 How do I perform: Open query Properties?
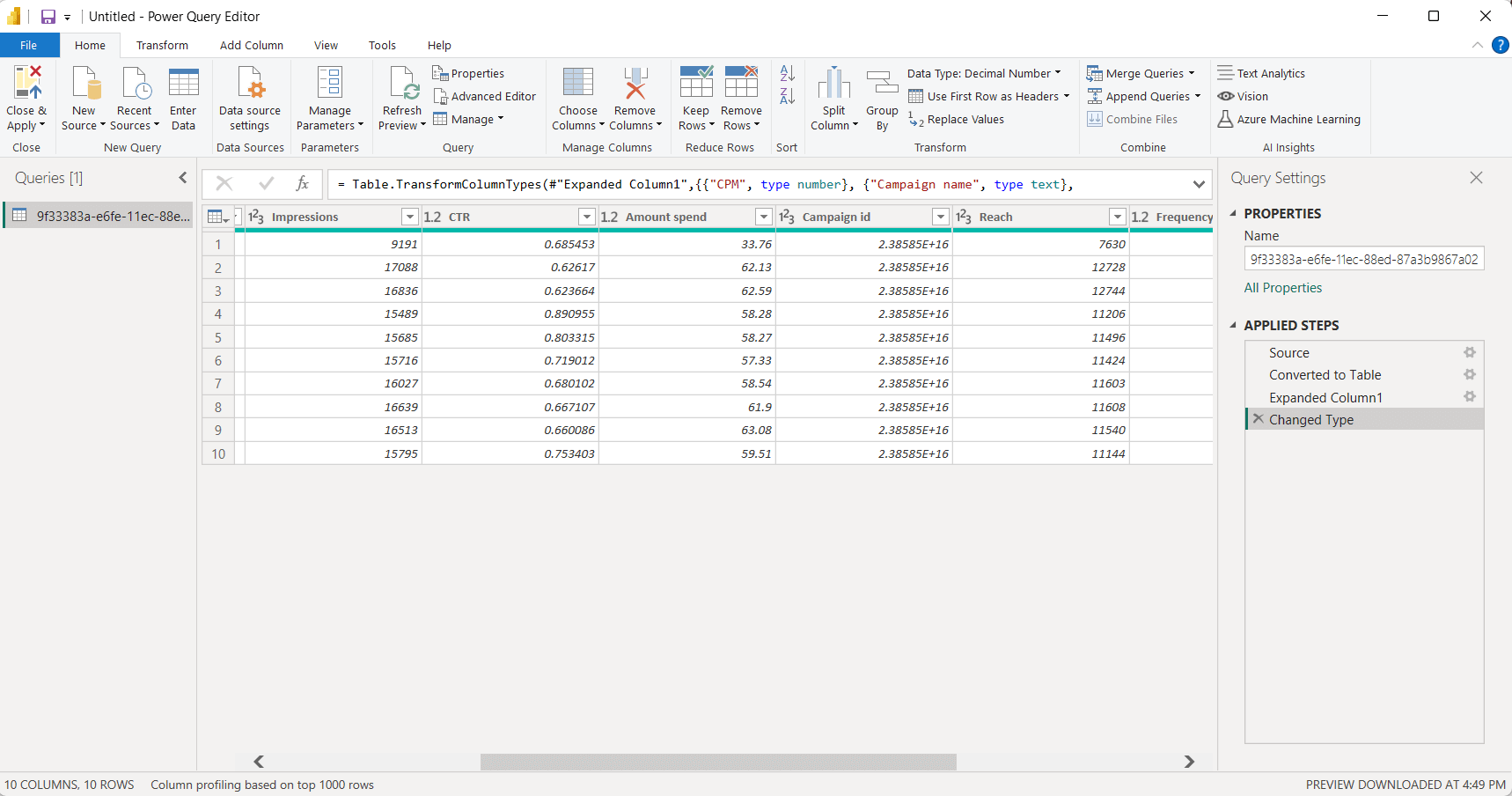(x=468, y=73)
